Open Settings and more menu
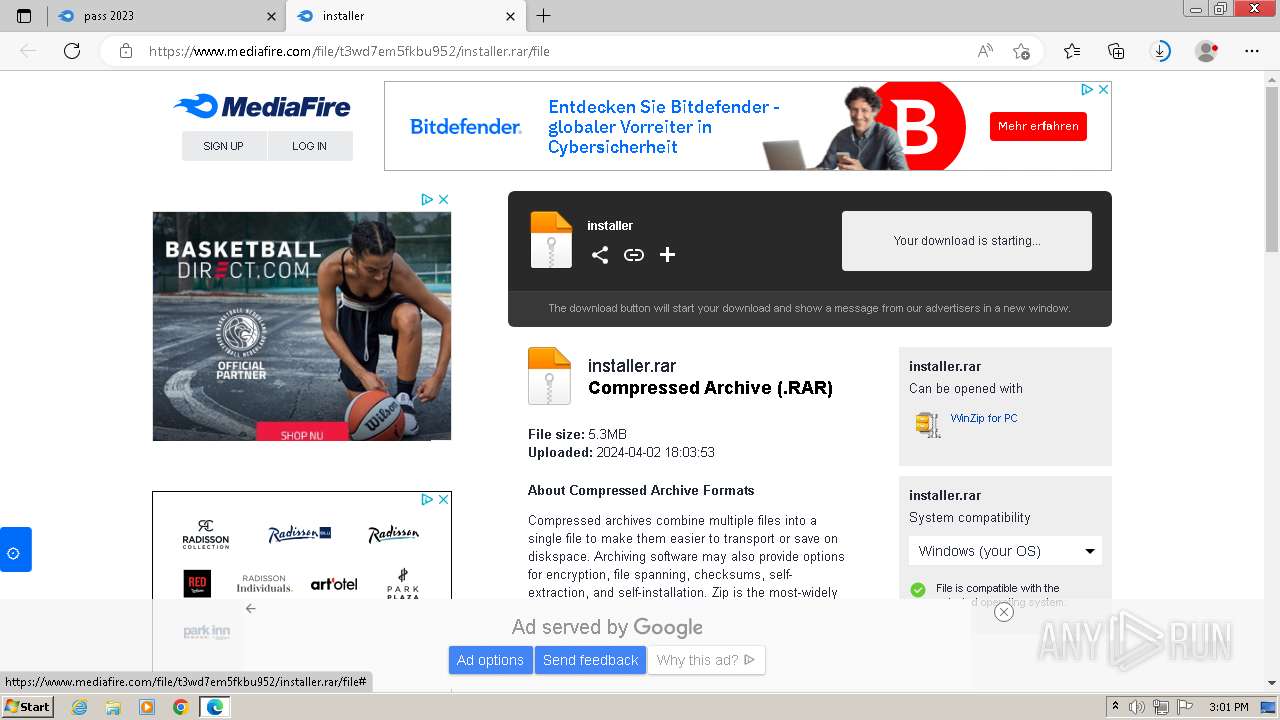Viewport: 1280px width, 720px height. 1252,51
